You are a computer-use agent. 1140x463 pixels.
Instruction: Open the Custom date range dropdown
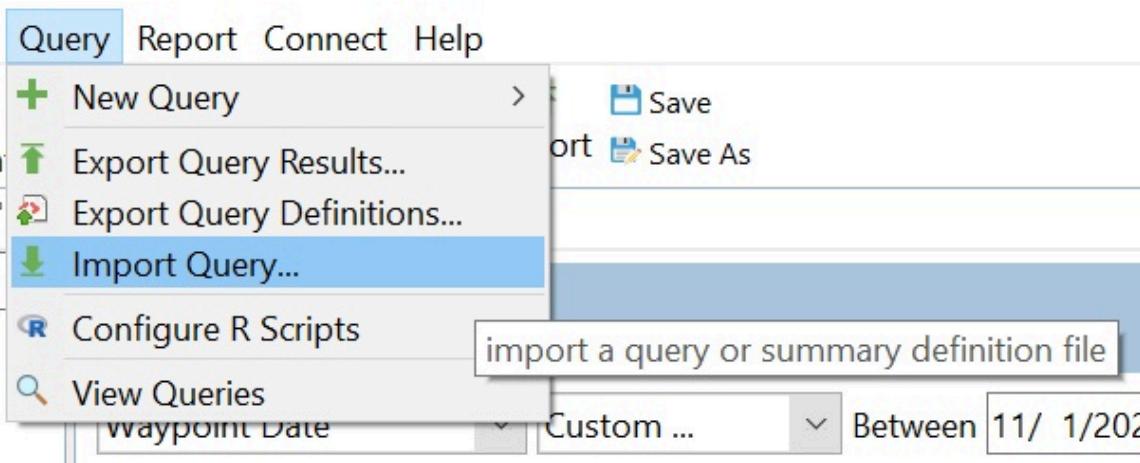coord(818,427)
